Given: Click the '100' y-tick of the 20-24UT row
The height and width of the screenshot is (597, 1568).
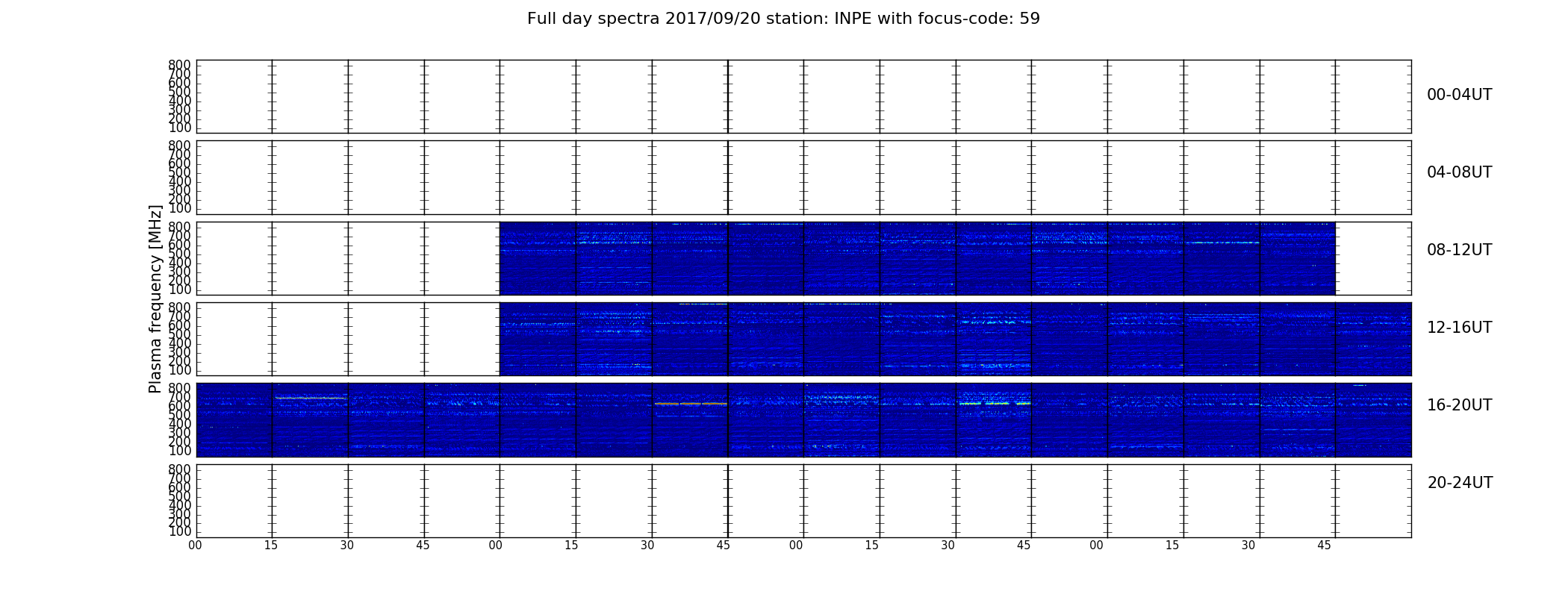Looking at the screenshot, I should (180, 531).
